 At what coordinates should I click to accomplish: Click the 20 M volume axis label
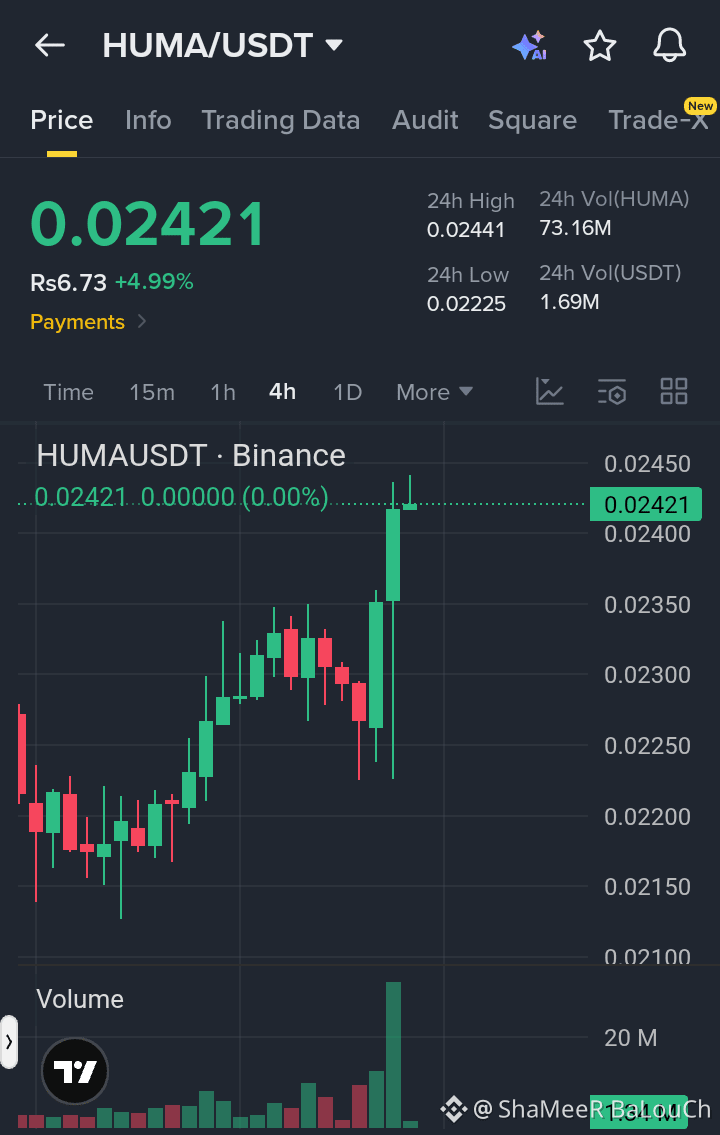tap(631, 1039)
